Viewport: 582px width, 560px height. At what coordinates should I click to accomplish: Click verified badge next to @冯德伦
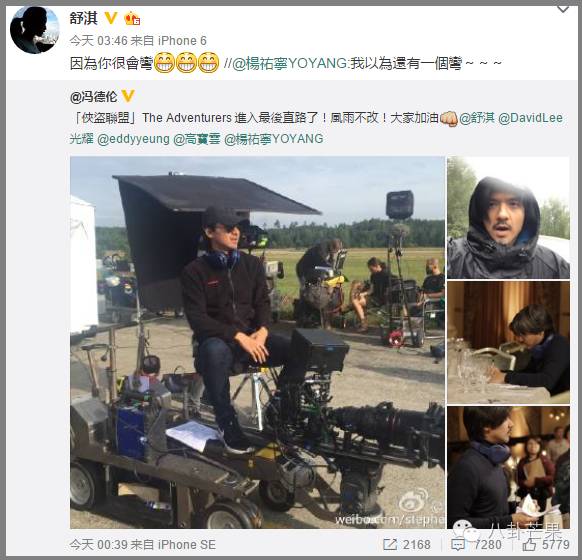pos(128,96)
